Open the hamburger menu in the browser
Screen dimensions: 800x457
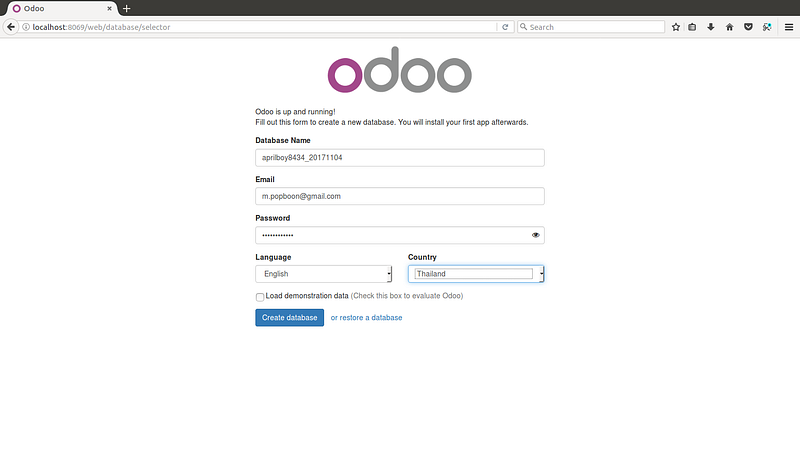click(789, 27)
